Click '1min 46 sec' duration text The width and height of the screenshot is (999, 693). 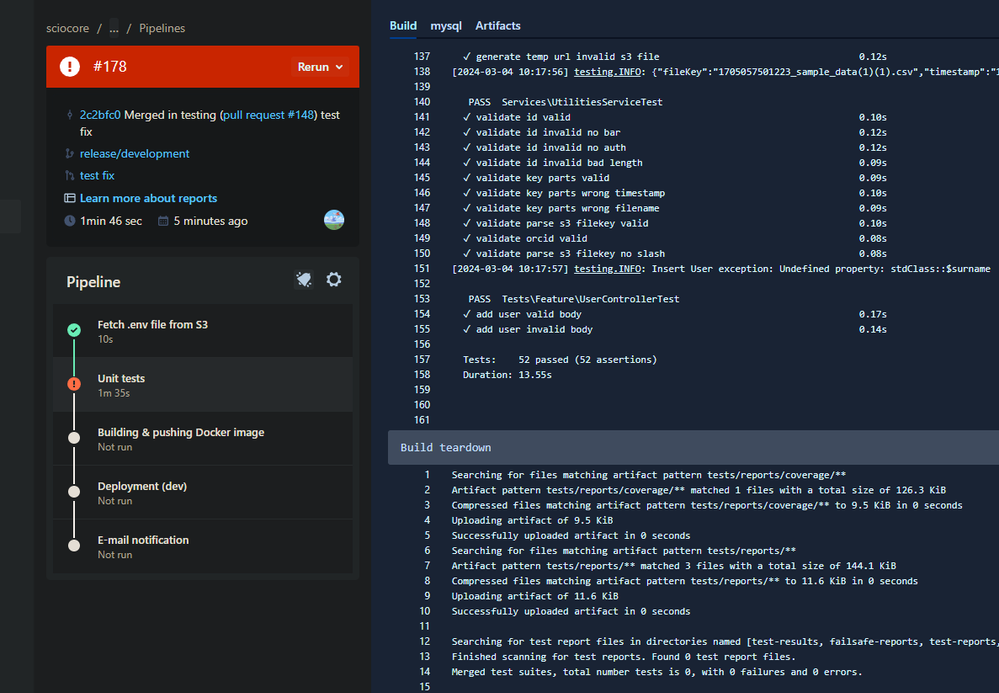coord(111,221)
